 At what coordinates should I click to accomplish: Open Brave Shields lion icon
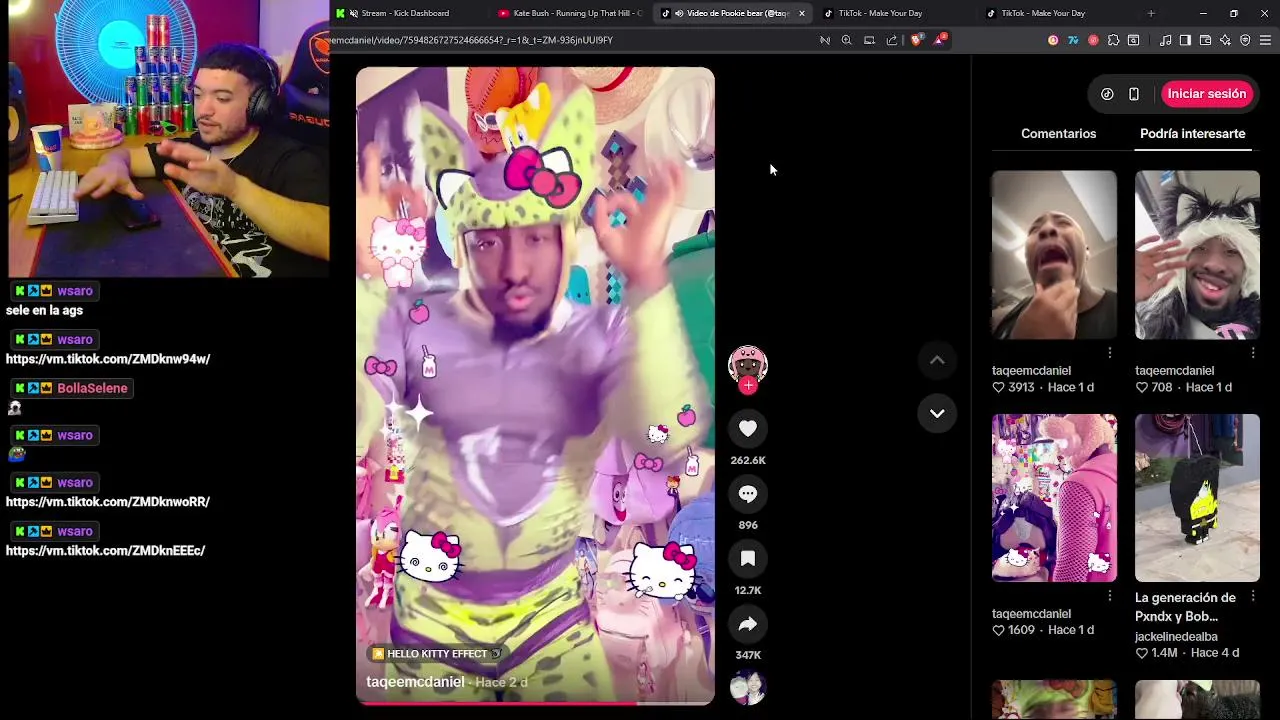[x=917, y=40]
